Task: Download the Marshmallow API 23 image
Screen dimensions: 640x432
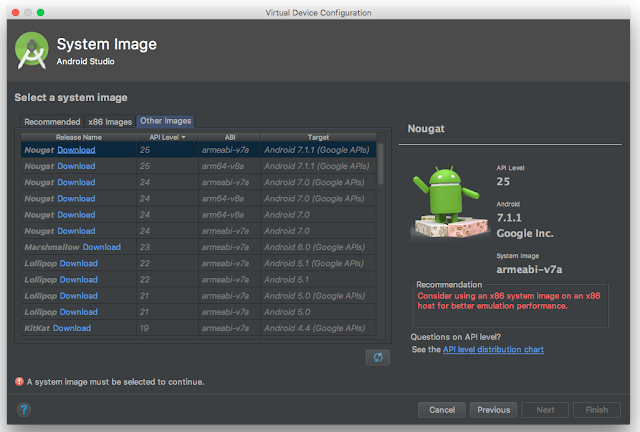Action: pyautogui.click(x=102, y=247)
